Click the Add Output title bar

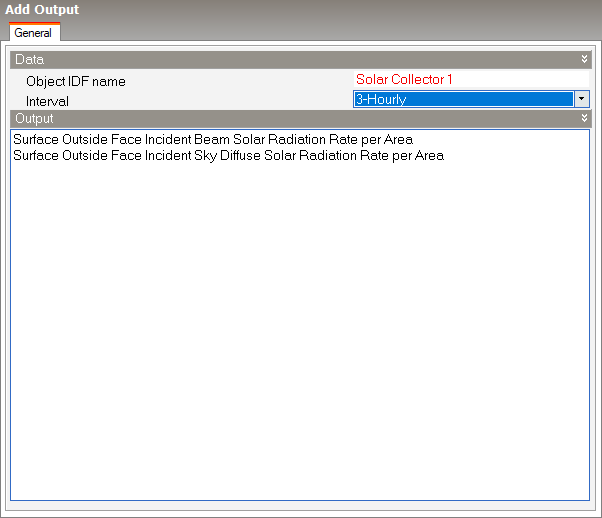[x=300, y=9]
